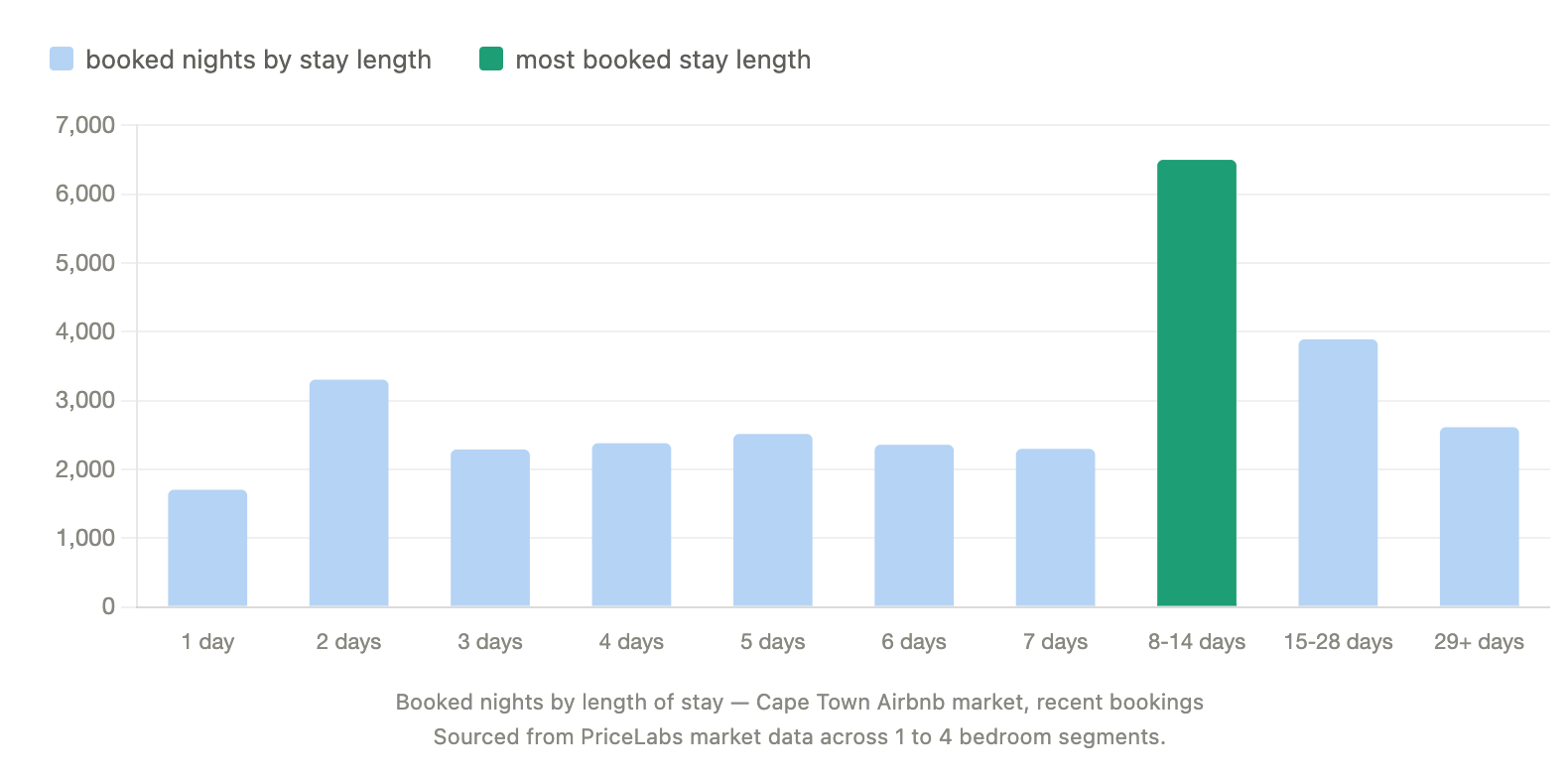Screen dimensions: 1568x780
Task: Click the 3 days bar
Action: click(490, 528)
